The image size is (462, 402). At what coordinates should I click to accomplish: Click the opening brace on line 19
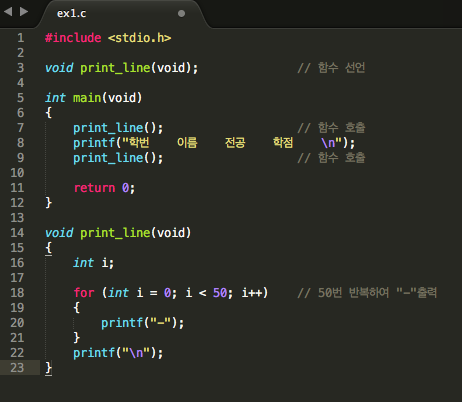click(77, 308)
